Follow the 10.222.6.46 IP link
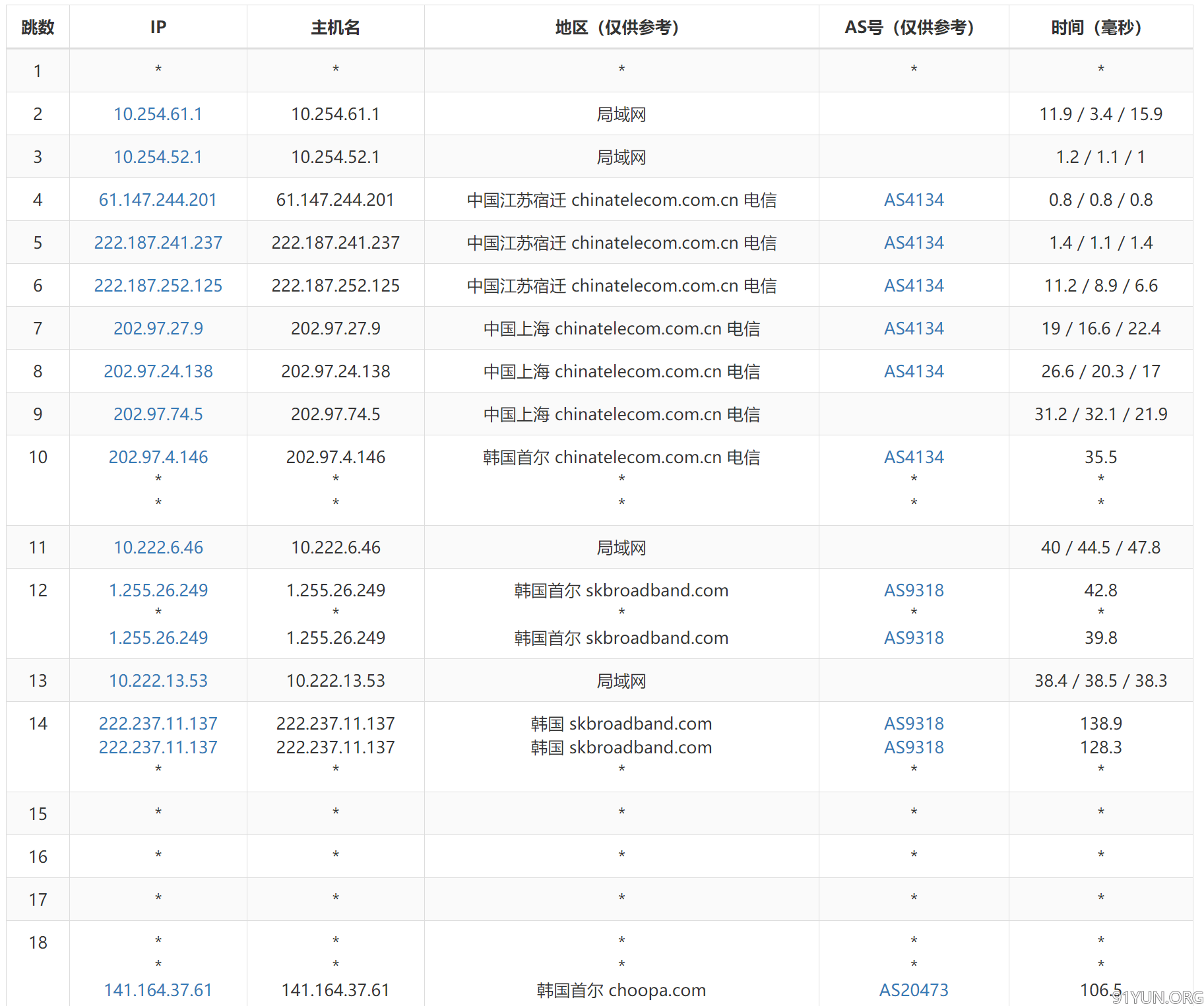 158,548
